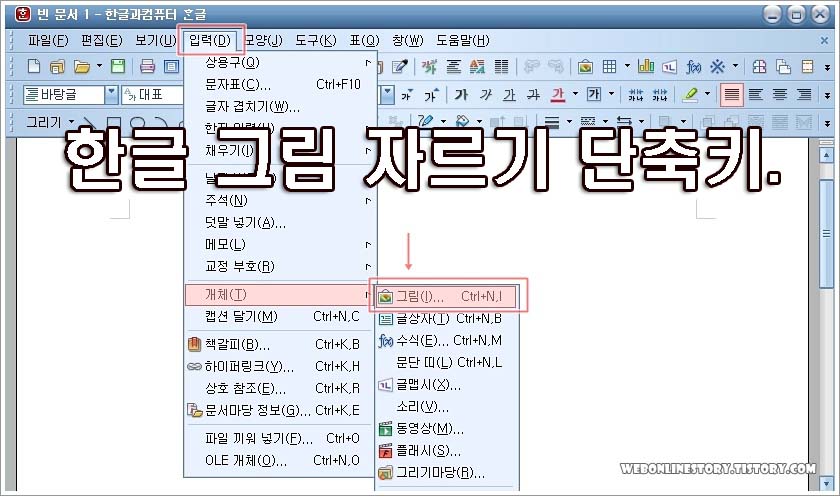Viewport: 840px width, 496px height.
Task: Click the 동영상 film icon in submenu
Action: pos(385,429)
